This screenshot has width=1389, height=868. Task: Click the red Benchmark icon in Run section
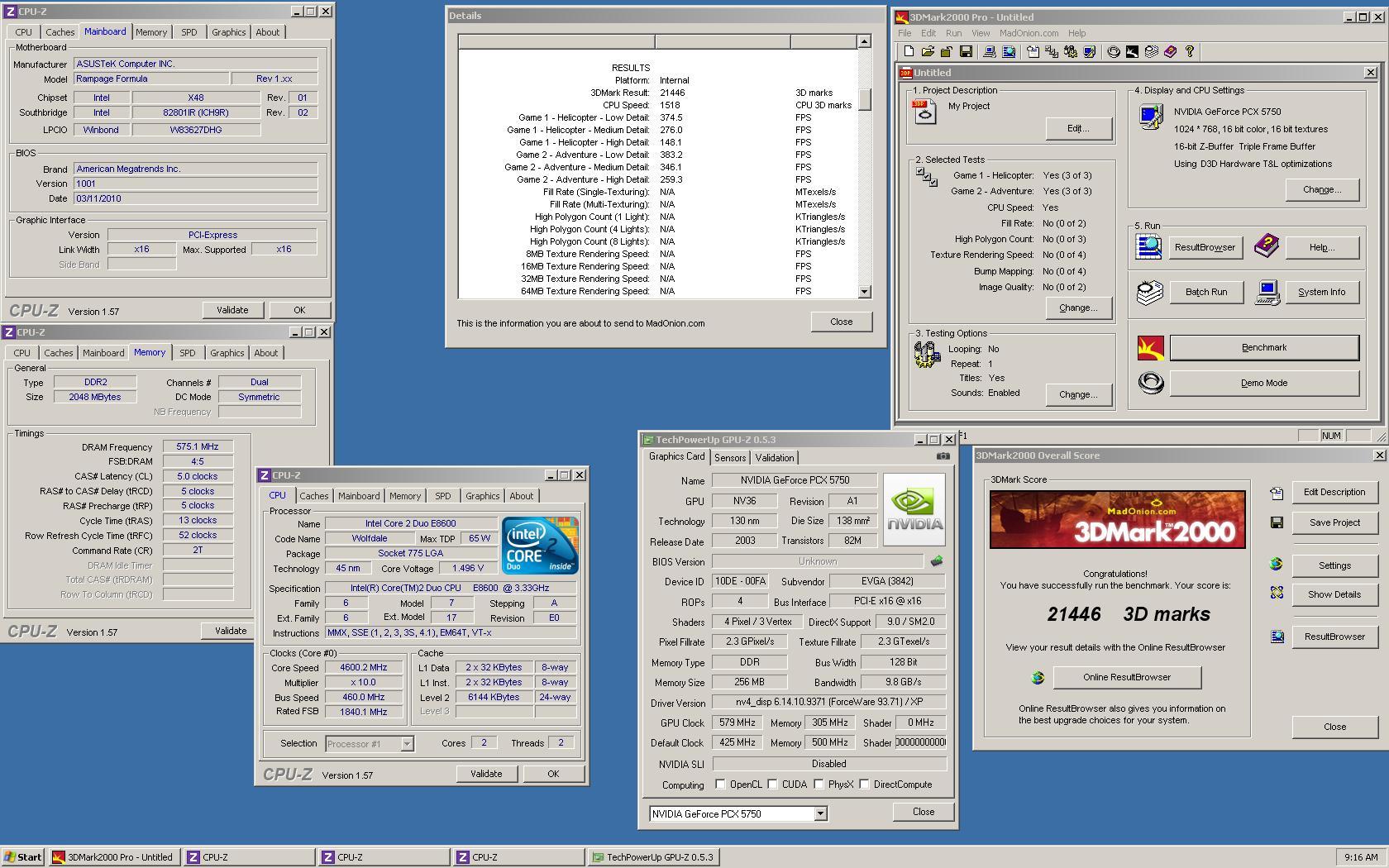click(x=1150, y=348)
